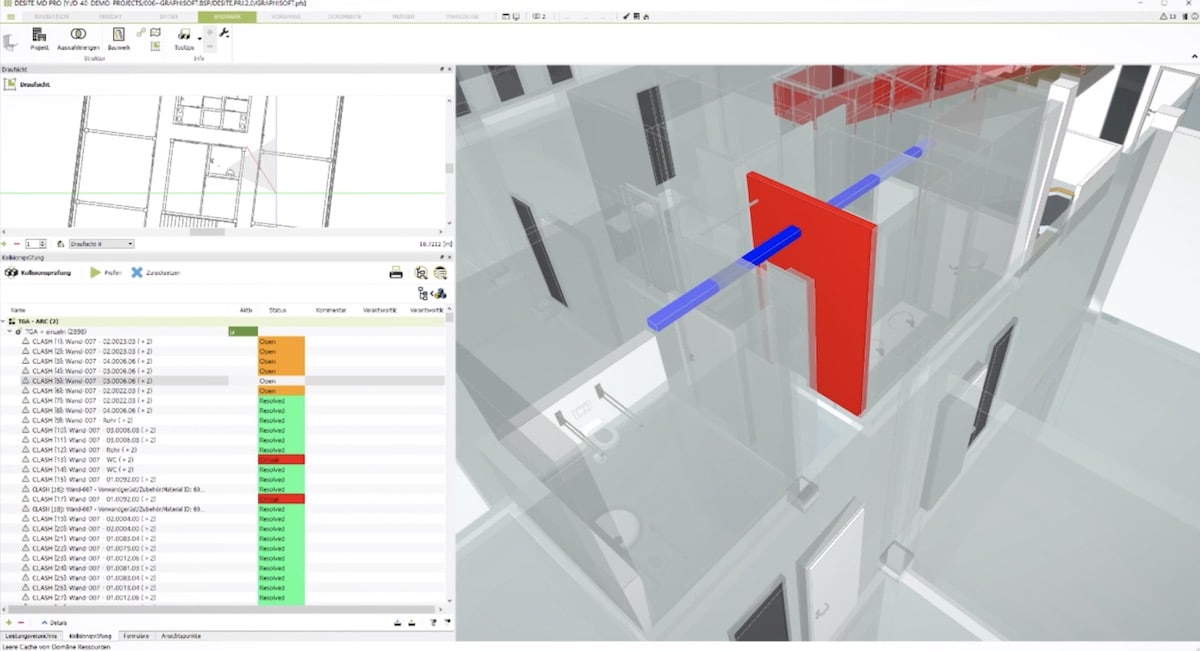Screen dimensions: 1200x651
Task: Click the printer icon in the Kollisionsprüfung panel
Action: (x=396, y=272)
